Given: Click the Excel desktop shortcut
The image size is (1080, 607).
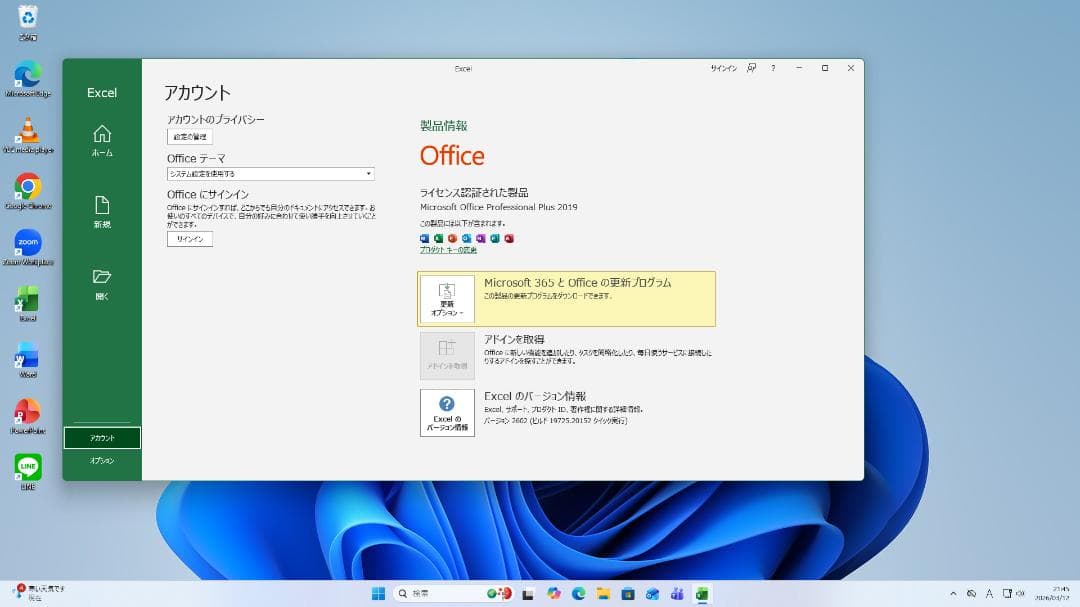Looking at the screenshot, I should (x=28, y=304).
